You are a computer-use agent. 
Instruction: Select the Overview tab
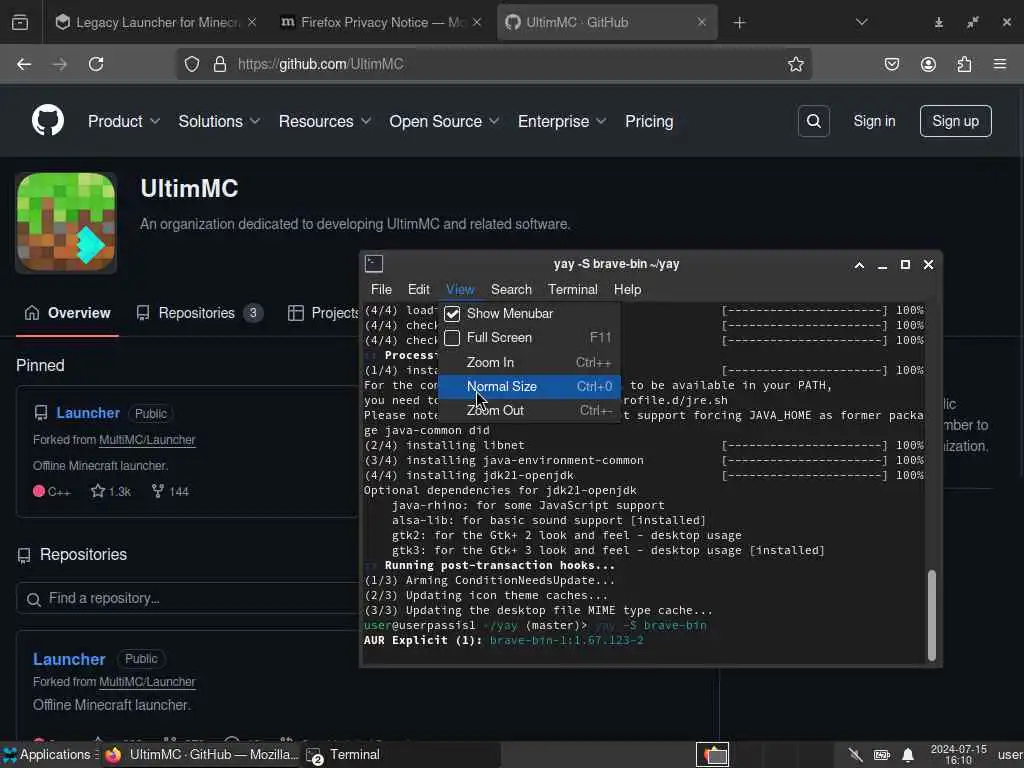[x=67, y=313]
